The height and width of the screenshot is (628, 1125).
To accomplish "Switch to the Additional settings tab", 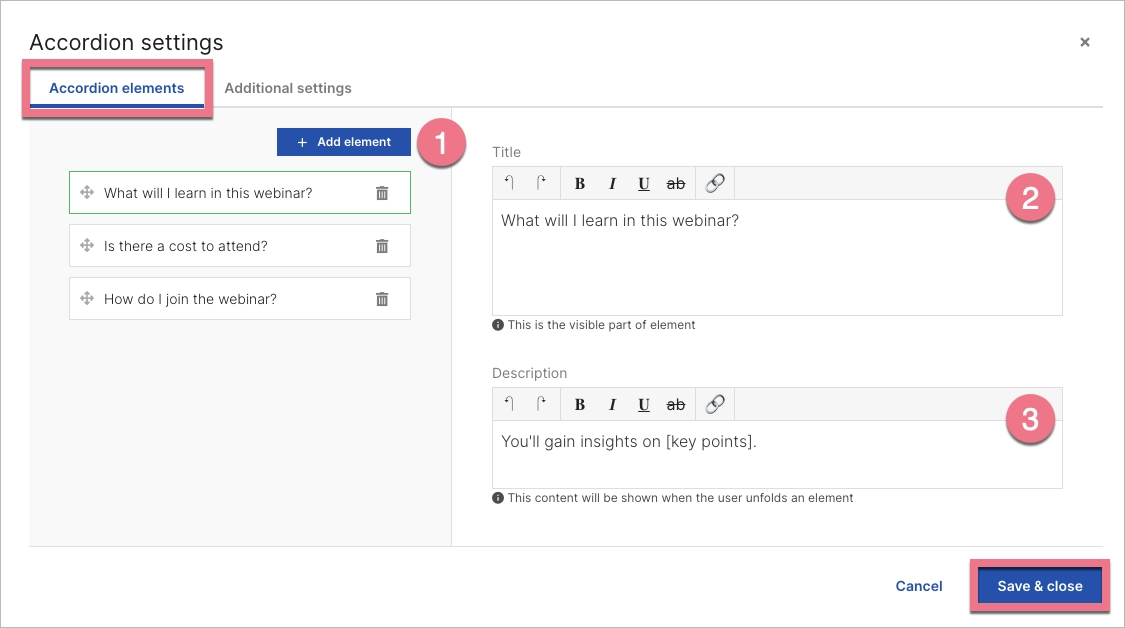I will 288,88.
